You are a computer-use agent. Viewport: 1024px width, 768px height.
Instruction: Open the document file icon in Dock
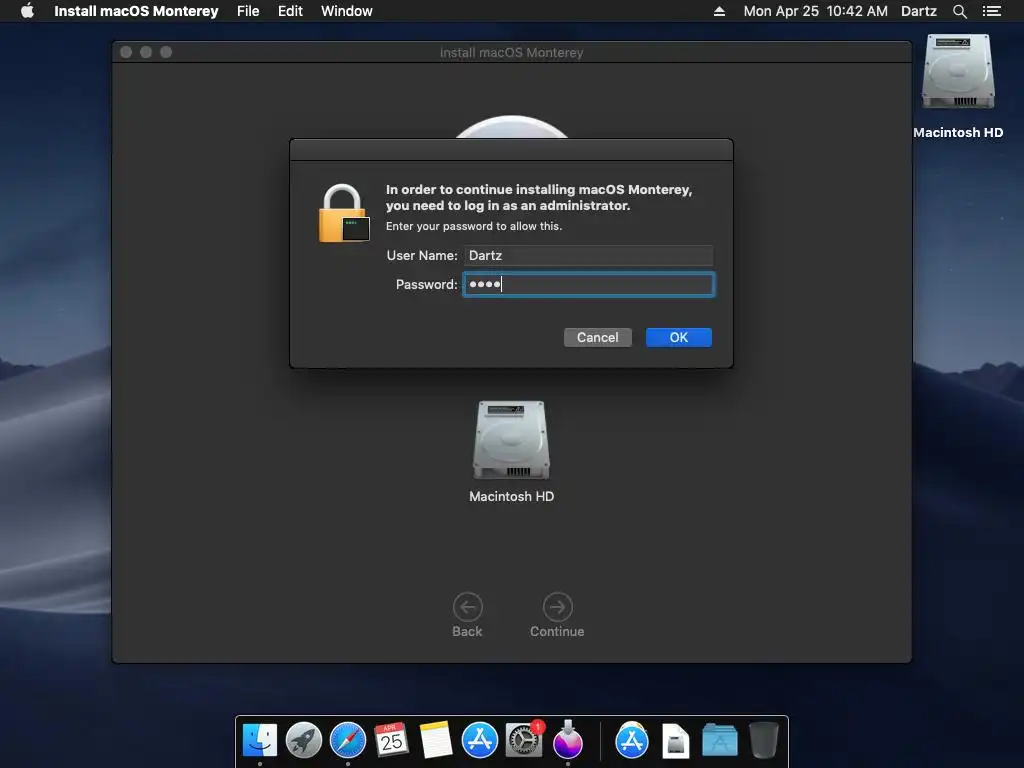tap(676, 741)
